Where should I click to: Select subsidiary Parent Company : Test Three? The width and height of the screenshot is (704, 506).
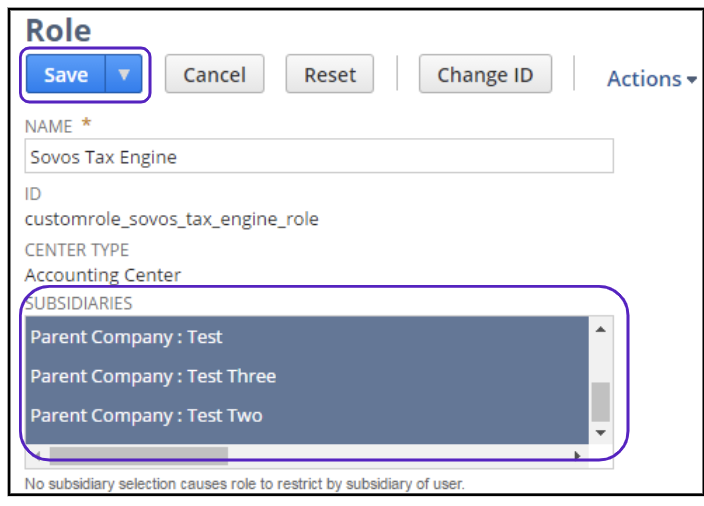tap(153, 376)
